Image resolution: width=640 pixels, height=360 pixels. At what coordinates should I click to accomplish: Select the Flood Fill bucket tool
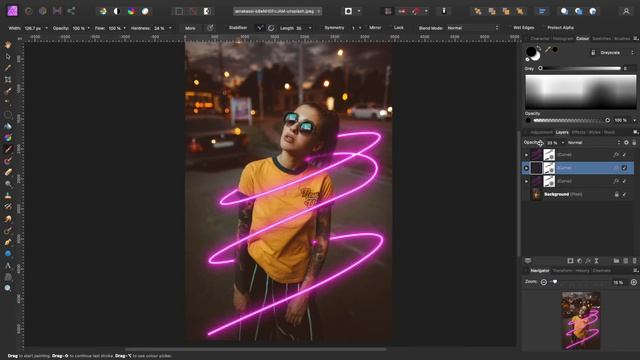coord(8,126)
